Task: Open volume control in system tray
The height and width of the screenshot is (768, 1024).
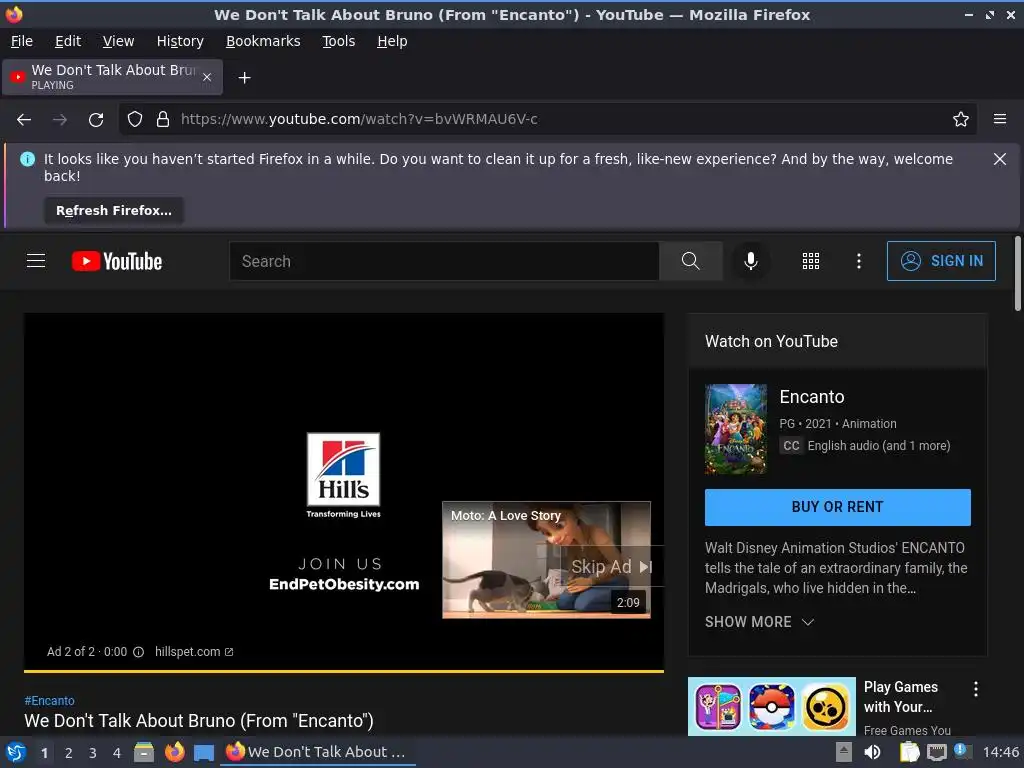Action: tap(872, 752)
